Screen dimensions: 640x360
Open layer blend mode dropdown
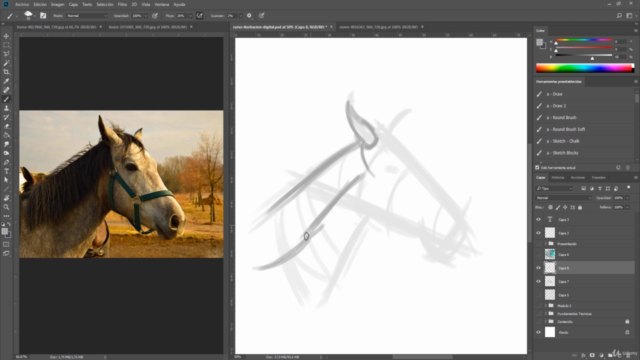[x=563, y=198]
